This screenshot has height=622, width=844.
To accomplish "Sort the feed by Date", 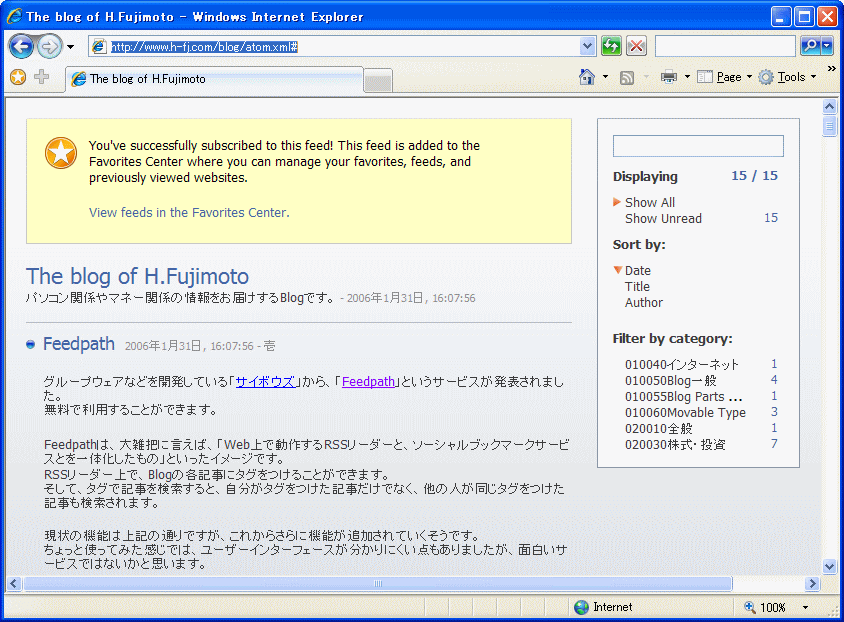I will click(637, 271).
